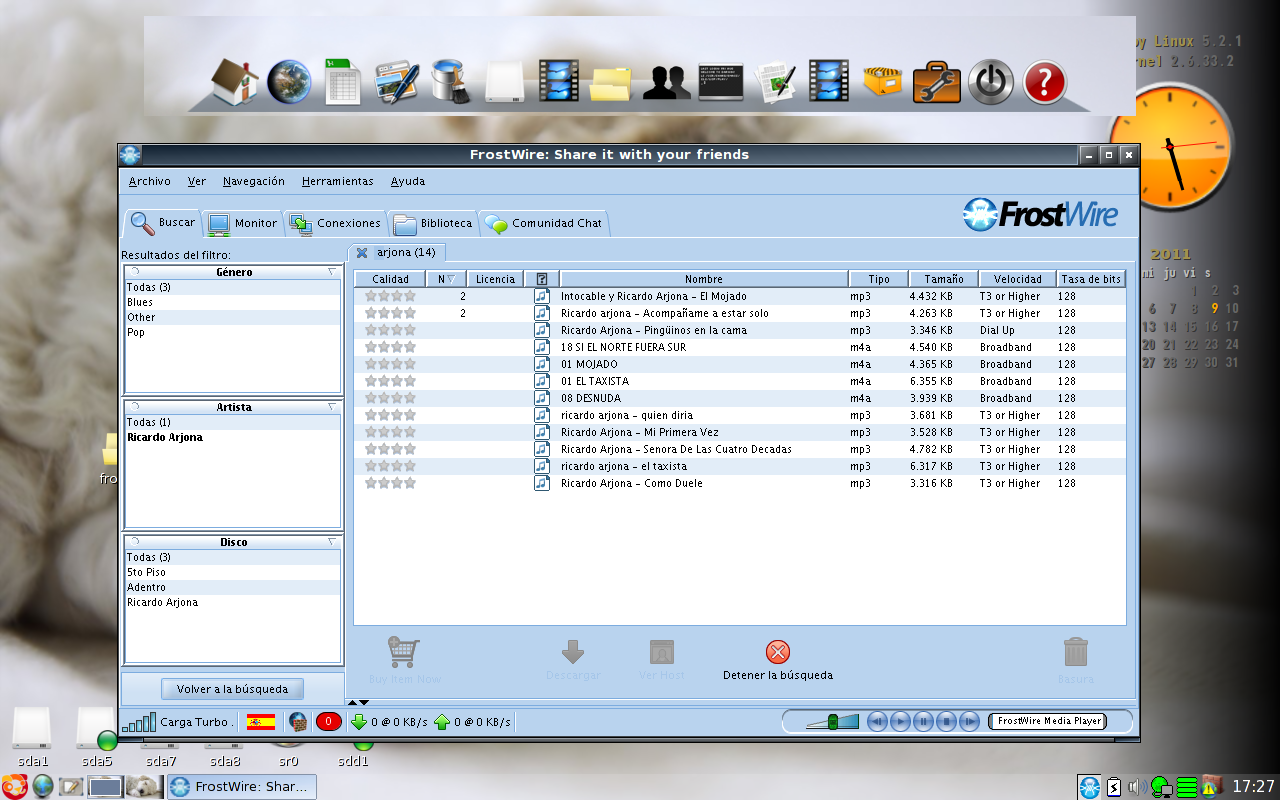Click the Buy Item Now shopping cart
Viewport: 1280px width, 800px height.
(x=404, y=660)
